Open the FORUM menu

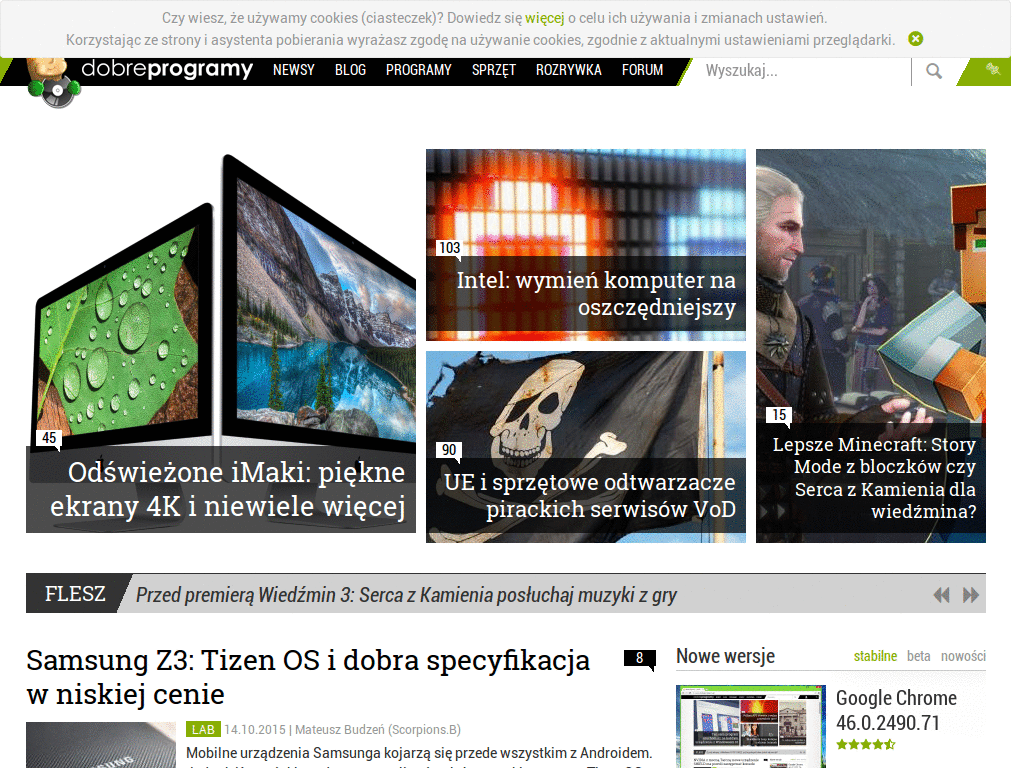click(643, 70)
